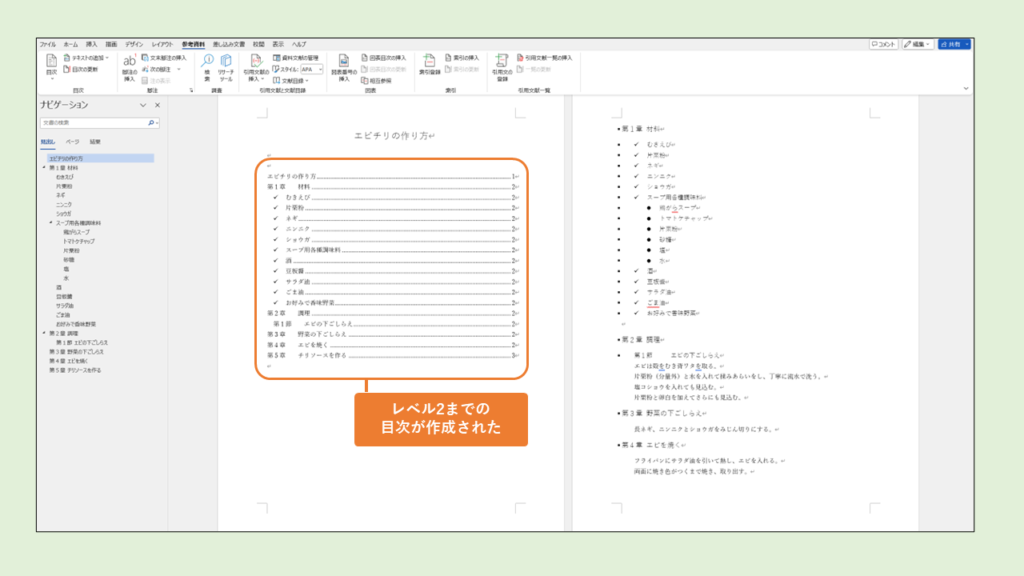Select 第3章 野菜の下ごしらえ in navigation pane
The height and width of the screenshot is (576, 1024).
pos(76,351)
